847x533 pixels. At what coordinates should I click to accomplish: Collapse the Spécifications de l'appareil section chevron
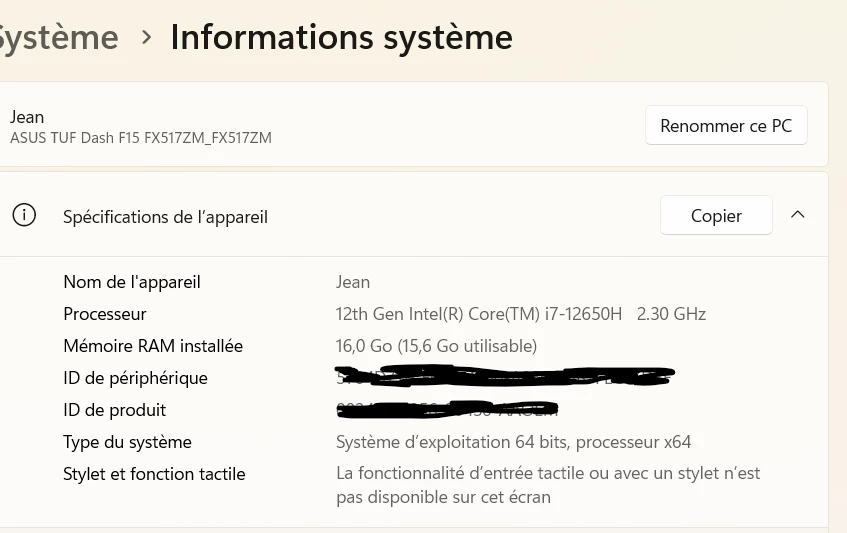(797, 215)
